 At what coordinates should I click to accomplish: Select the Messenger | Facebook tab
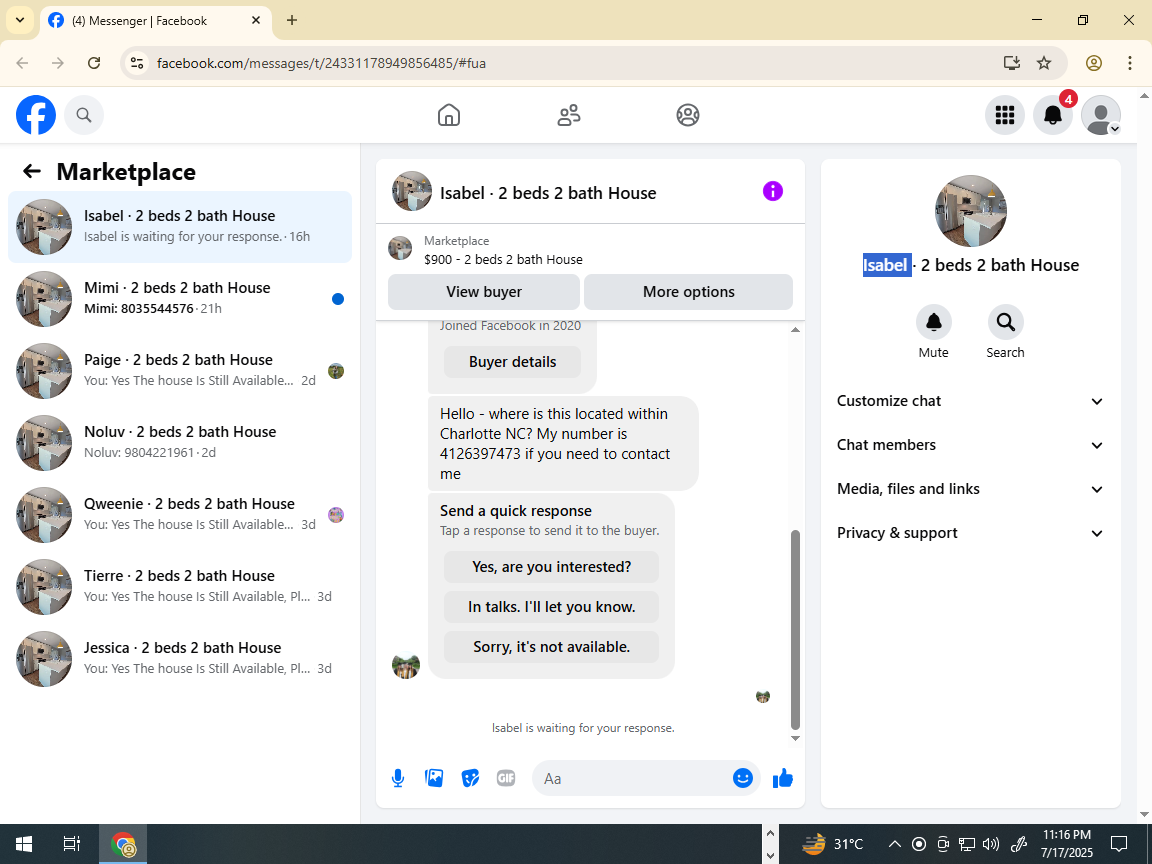pyautogui.click(x=155, y=21)
